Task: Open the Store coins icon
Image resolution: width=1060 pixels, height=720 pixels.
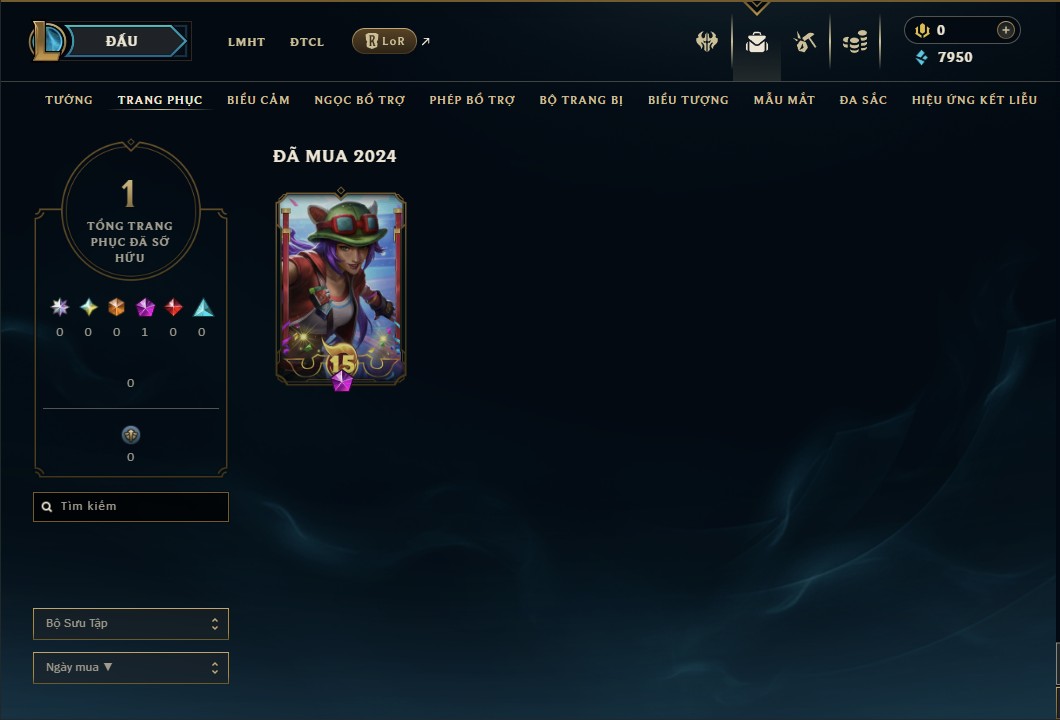Action: point(855,42)
